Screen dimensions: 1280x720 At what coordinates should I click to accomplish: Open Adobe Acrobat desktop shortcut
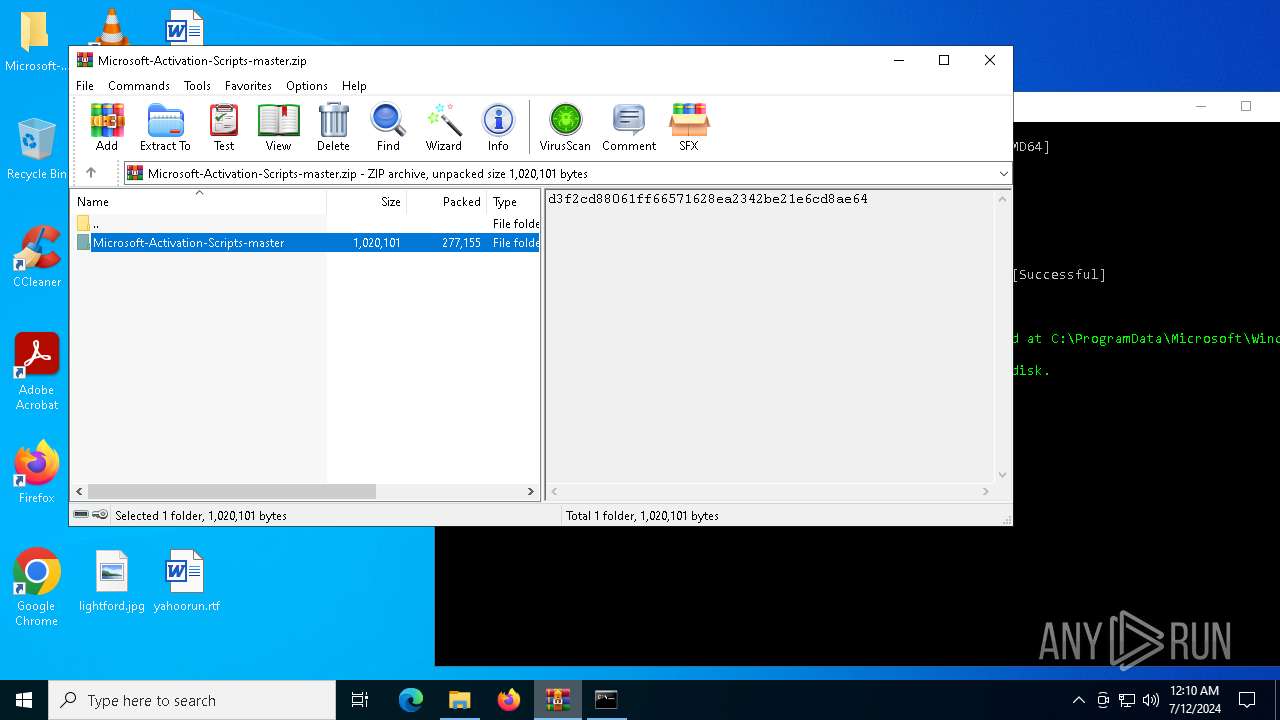[37, 372]
